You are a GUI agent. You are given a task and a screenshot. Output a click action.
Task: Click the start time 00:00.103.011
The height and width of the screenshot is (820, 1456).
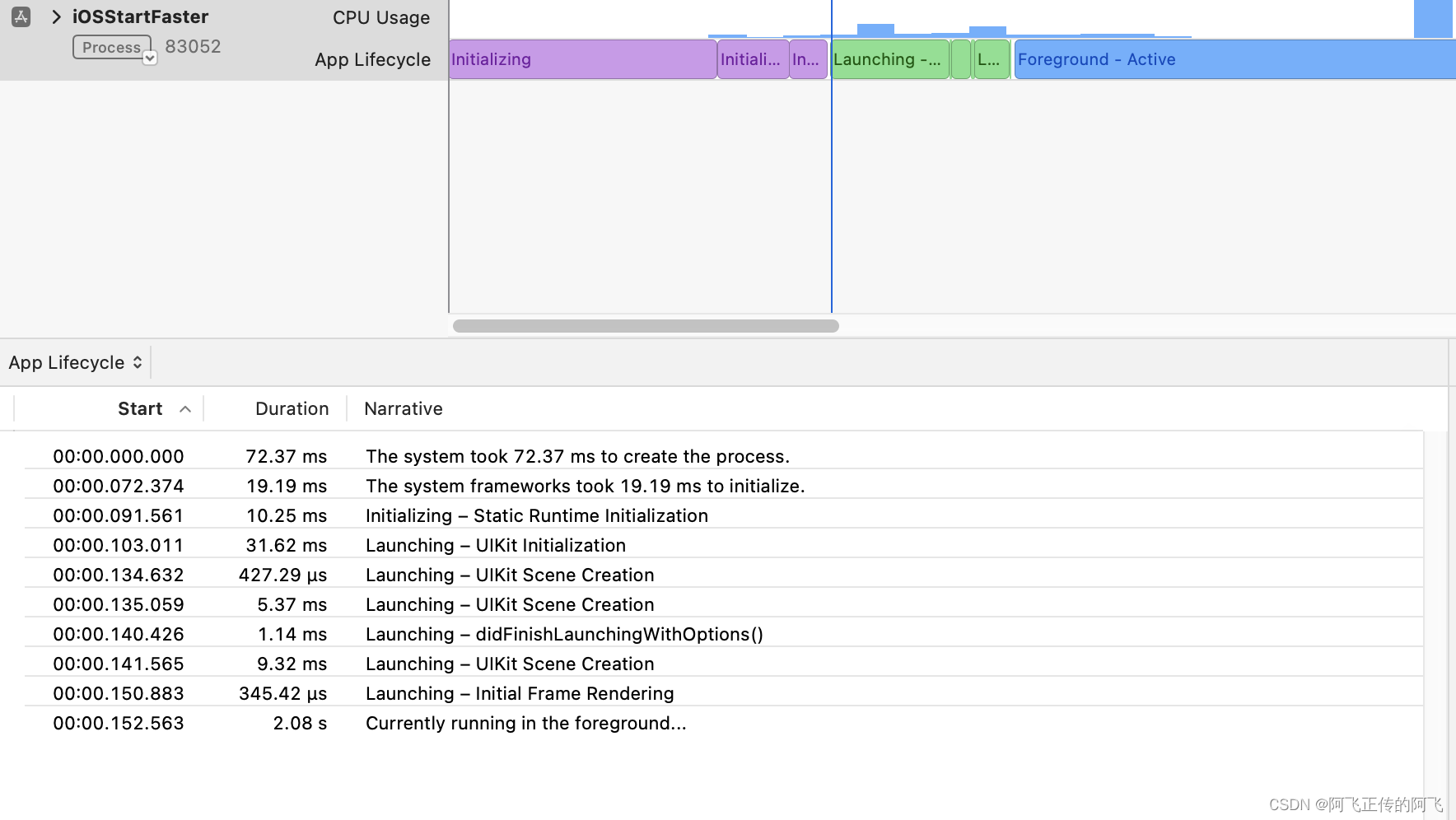click(119, 545)
